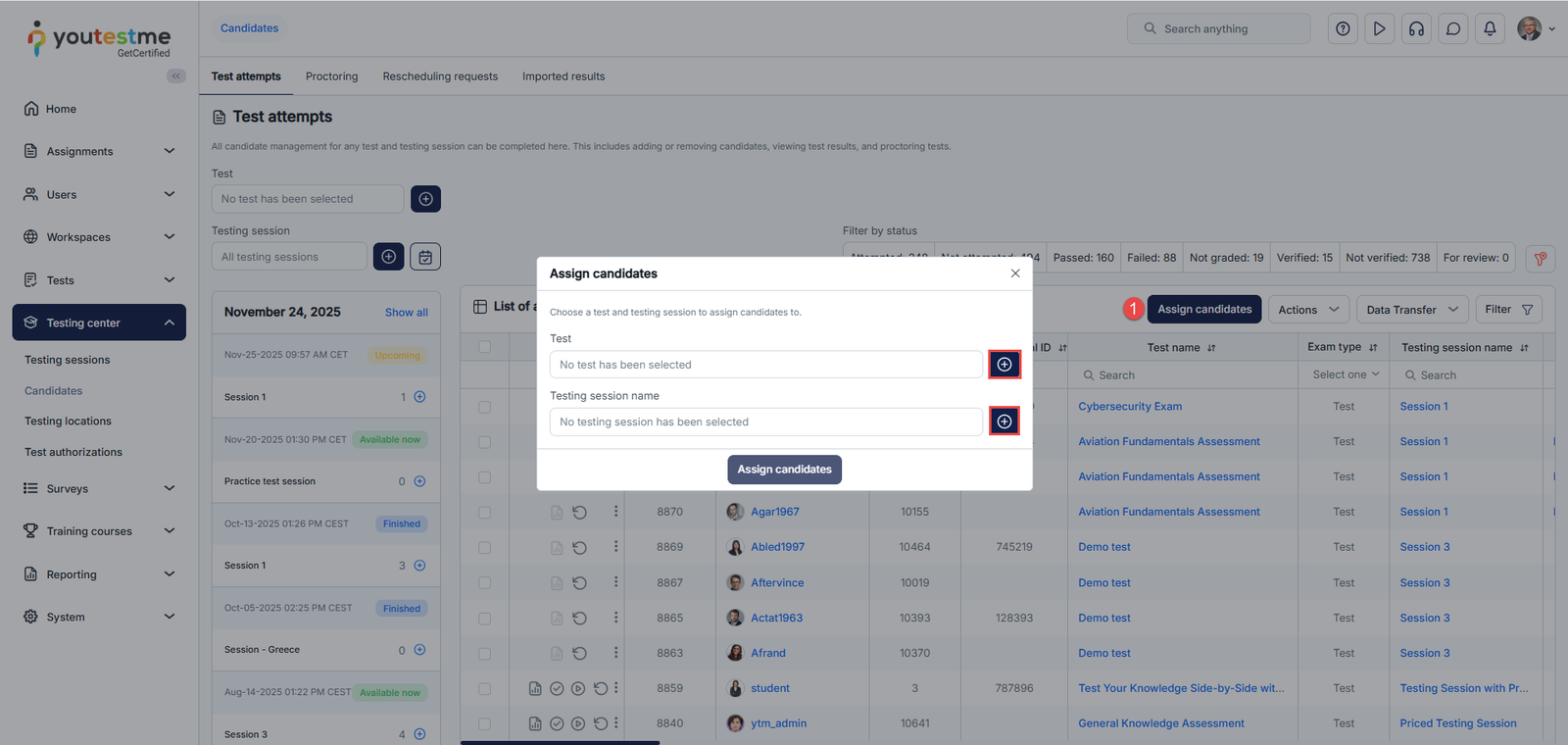Click plus icon beside Test field in dialog
The height and width of the screenshot is (745, 1568).
click(1004, 365)
